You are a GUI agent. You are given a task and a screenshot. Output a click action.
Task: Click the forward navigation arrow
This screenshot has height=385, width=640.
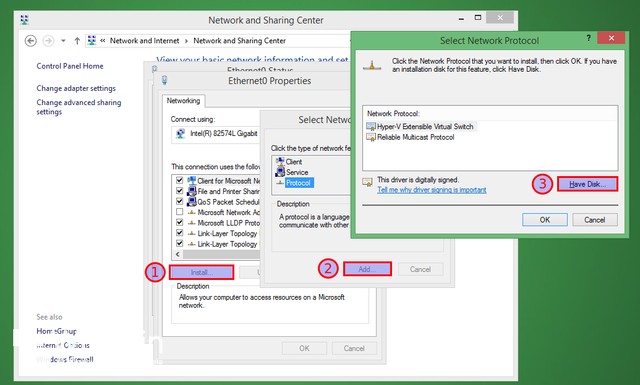pyautogui.click(x=48, y=41)
